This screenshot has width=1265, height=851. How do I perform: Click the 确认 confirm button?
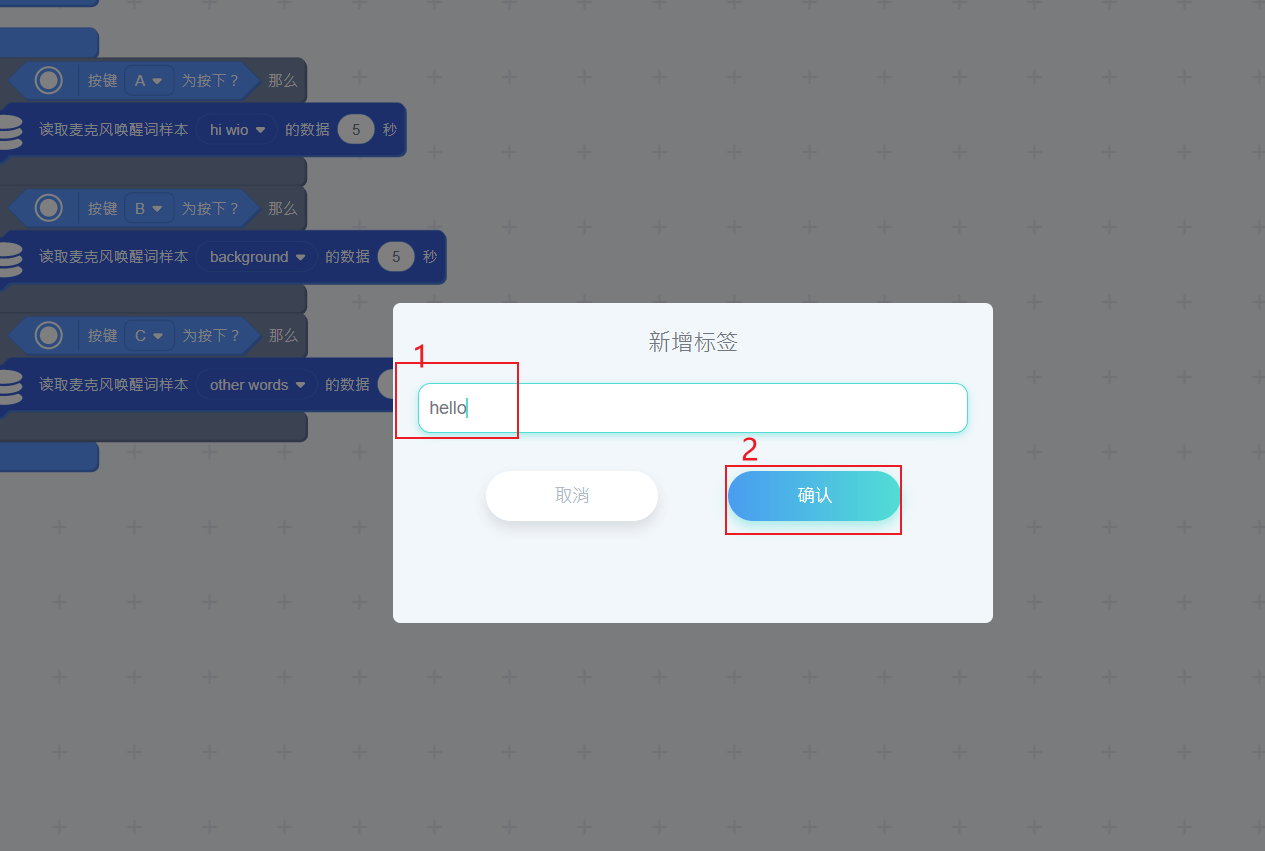click(814, 496)
